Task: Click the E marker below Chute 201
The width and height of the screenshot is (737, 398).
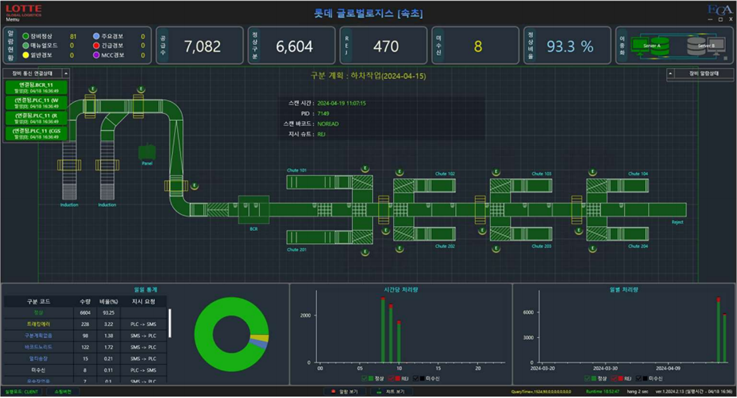Action: 365,253
